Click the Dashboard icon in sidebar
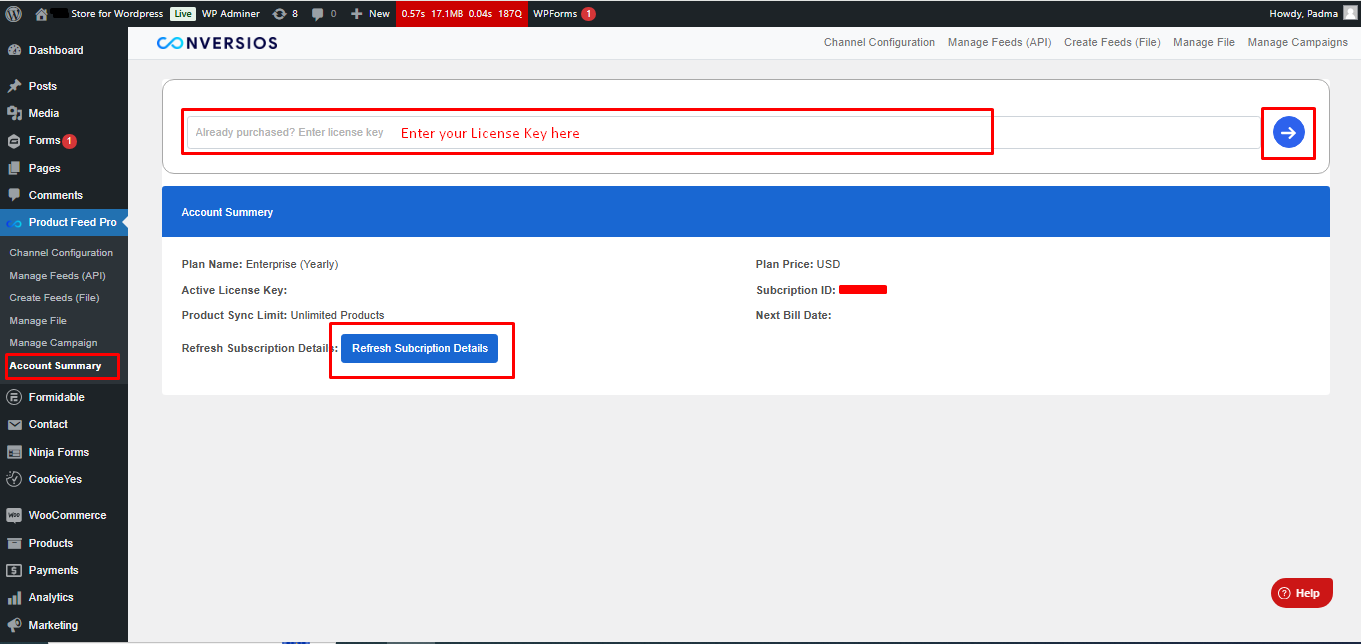 [x=14, y=50]
